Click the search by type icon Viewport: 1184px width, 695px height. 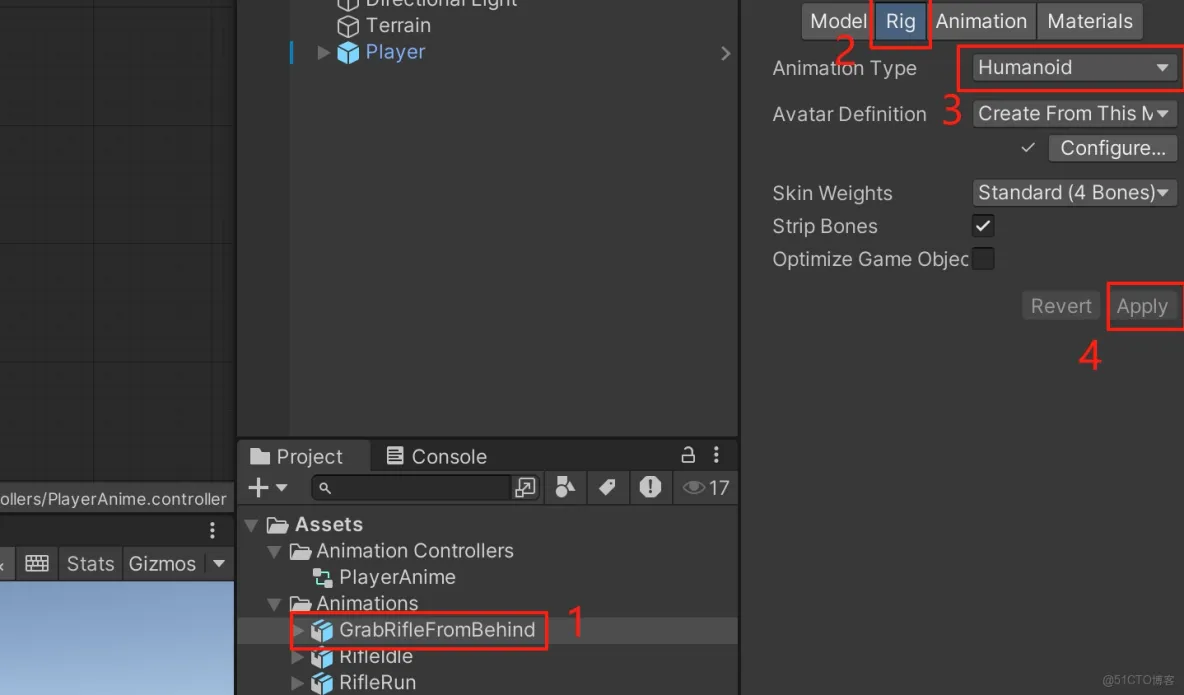[565, 487]
